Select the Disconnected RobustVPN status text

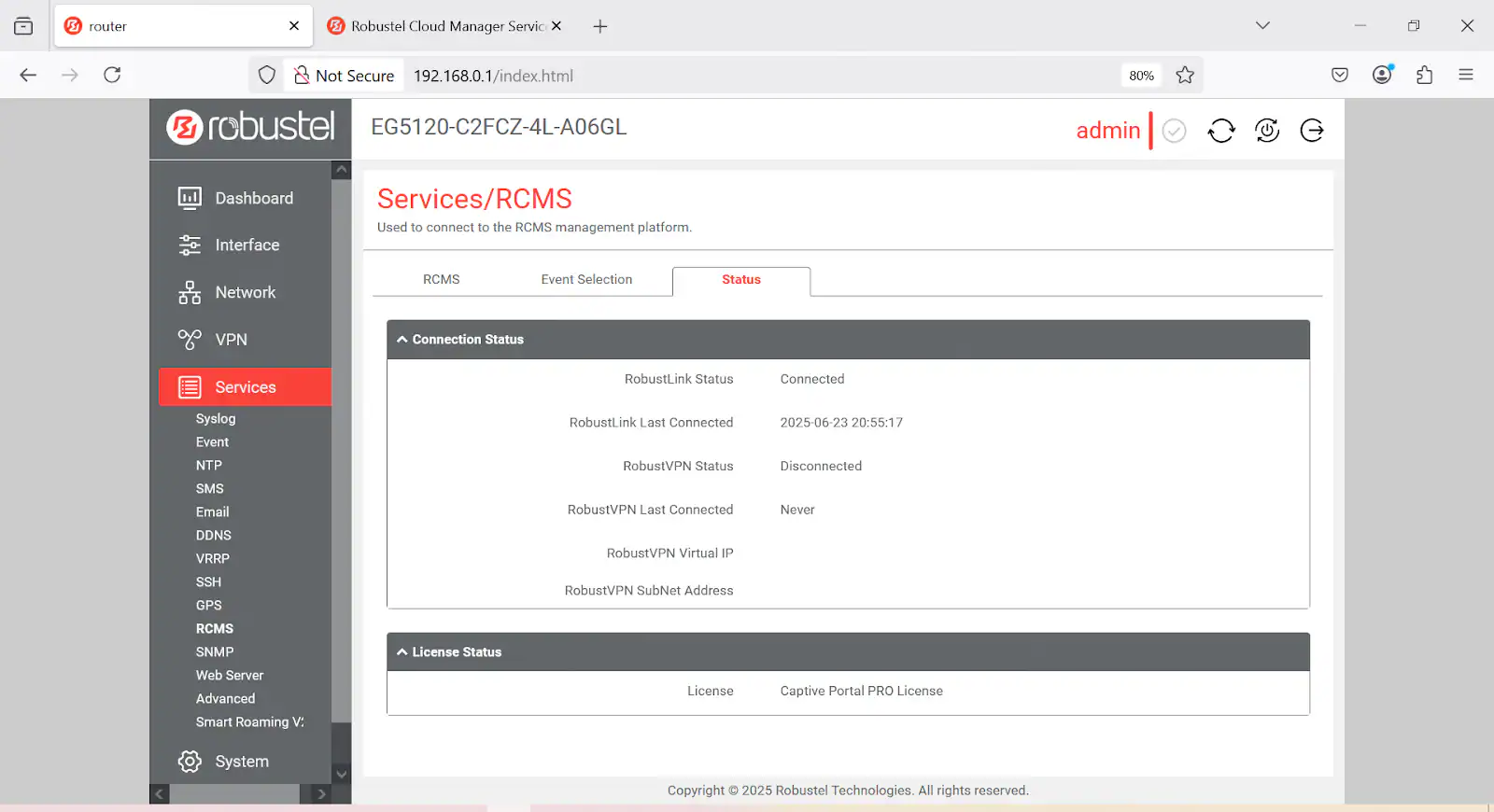[x=821, y=466]
